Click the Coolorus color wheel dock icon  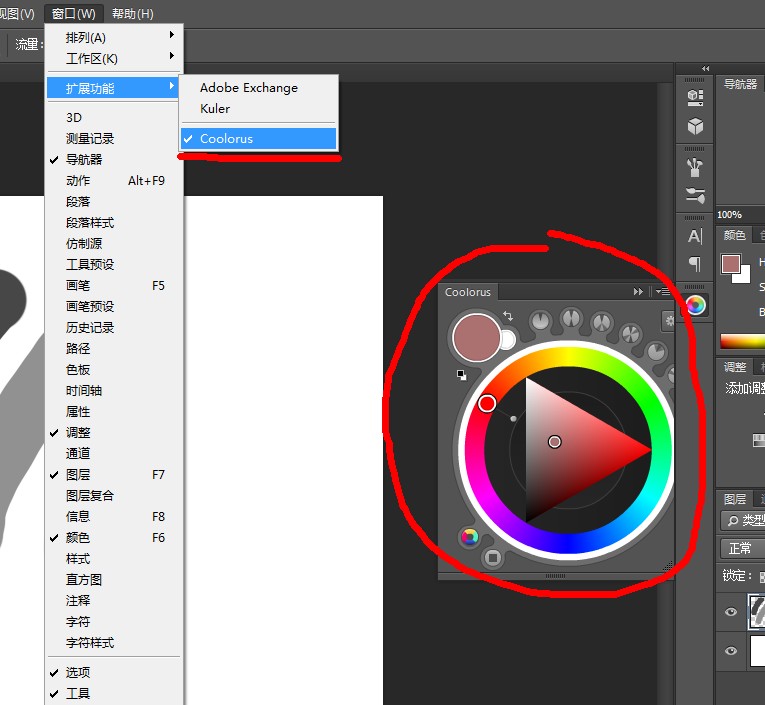click(695, 305)
